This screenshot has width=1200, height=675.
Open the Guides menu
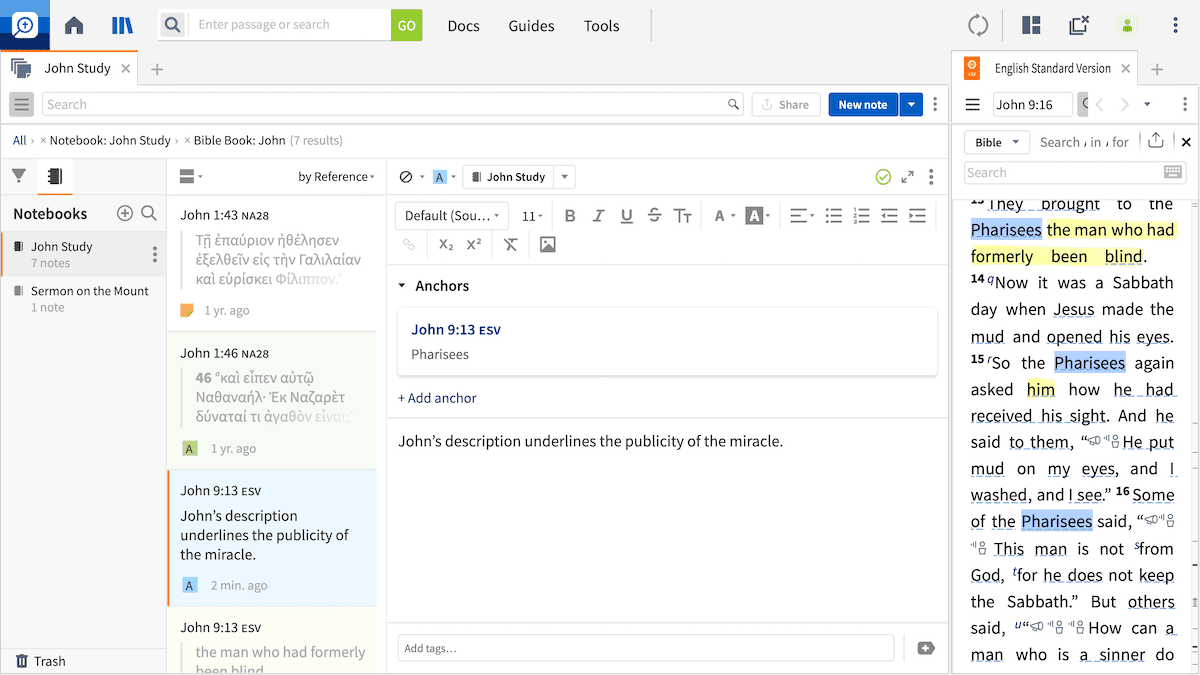(531, 26)
